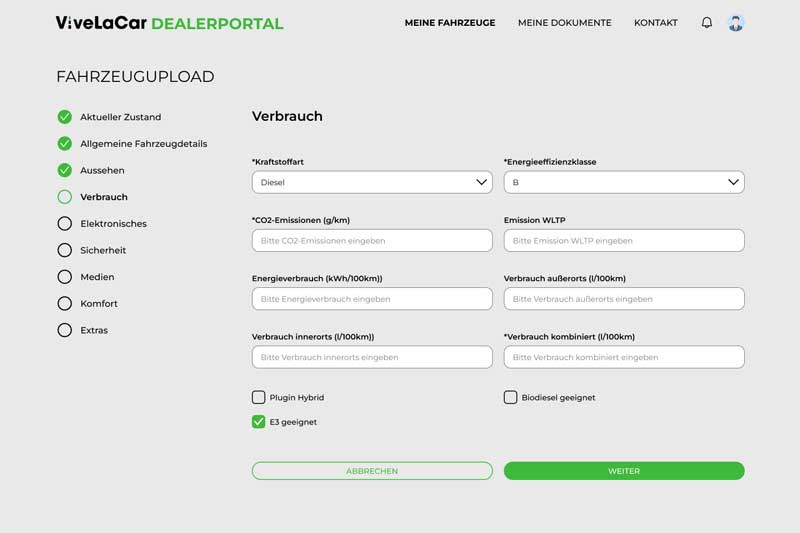800x533 pixels.
Task: Tick the Biodiesel geeignet checkbox
Action: pos(511,397)
